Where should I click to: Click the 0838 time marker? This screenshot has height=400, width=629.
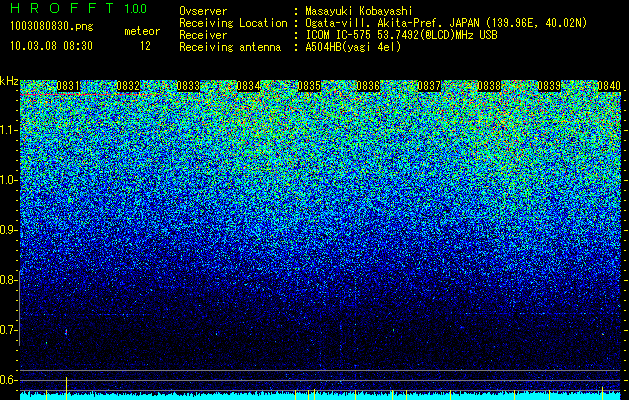pos(489,86)
